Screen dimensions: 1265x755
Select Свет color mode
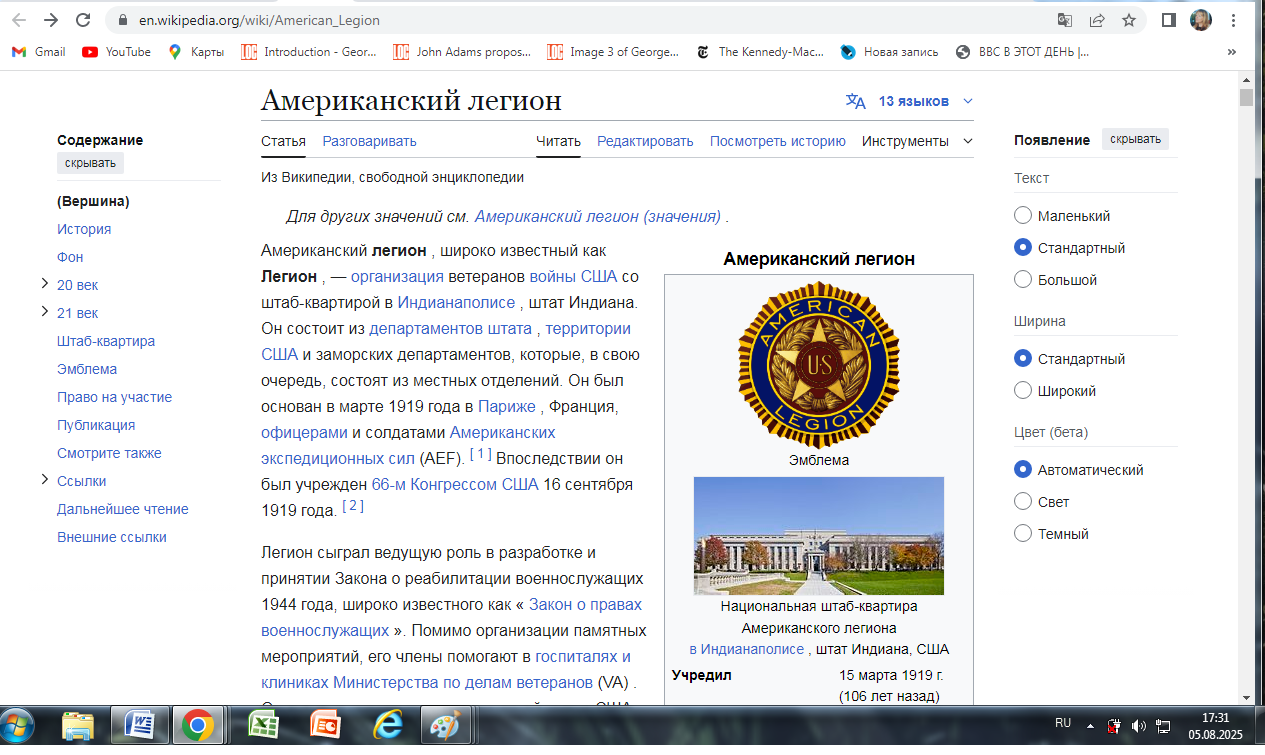pos(1022,502)
